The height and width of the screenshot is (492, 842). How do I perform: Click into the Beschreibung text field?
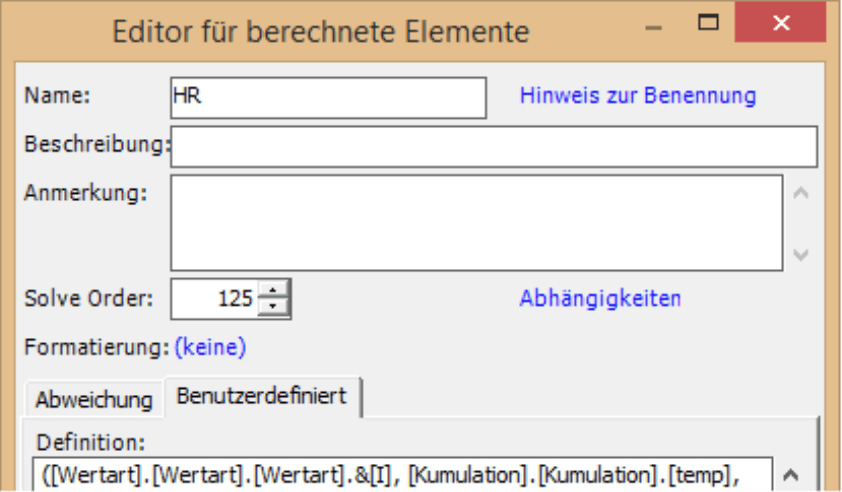tap(494, 147)
